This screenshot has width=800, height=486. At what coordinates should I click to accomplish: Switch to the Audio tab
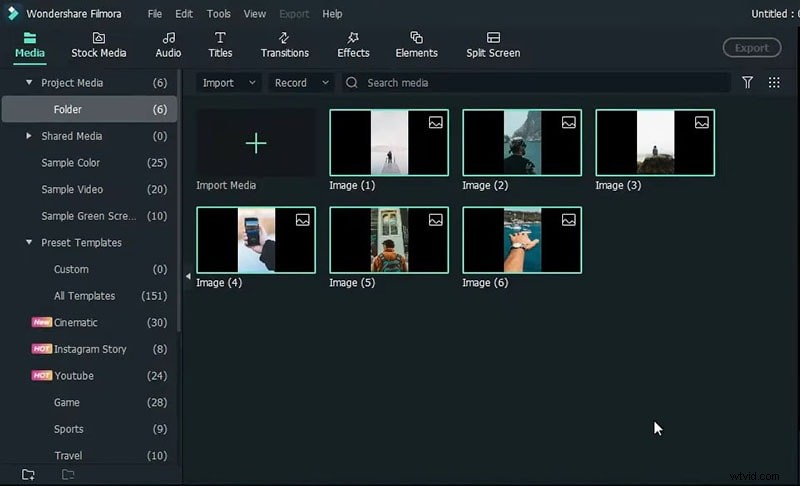[168, 45]
